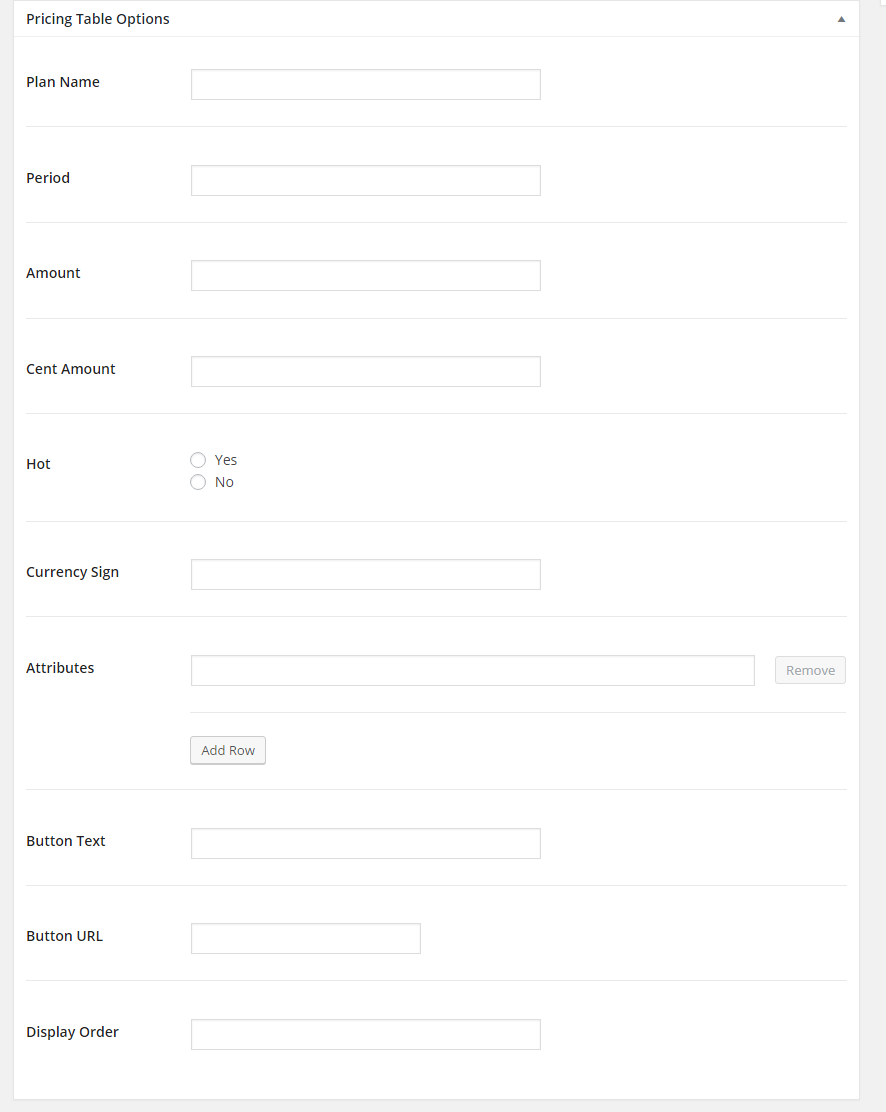Screen dimensions: 886x1112
Task: Select Yes for the Hot option
Action: 198,460
